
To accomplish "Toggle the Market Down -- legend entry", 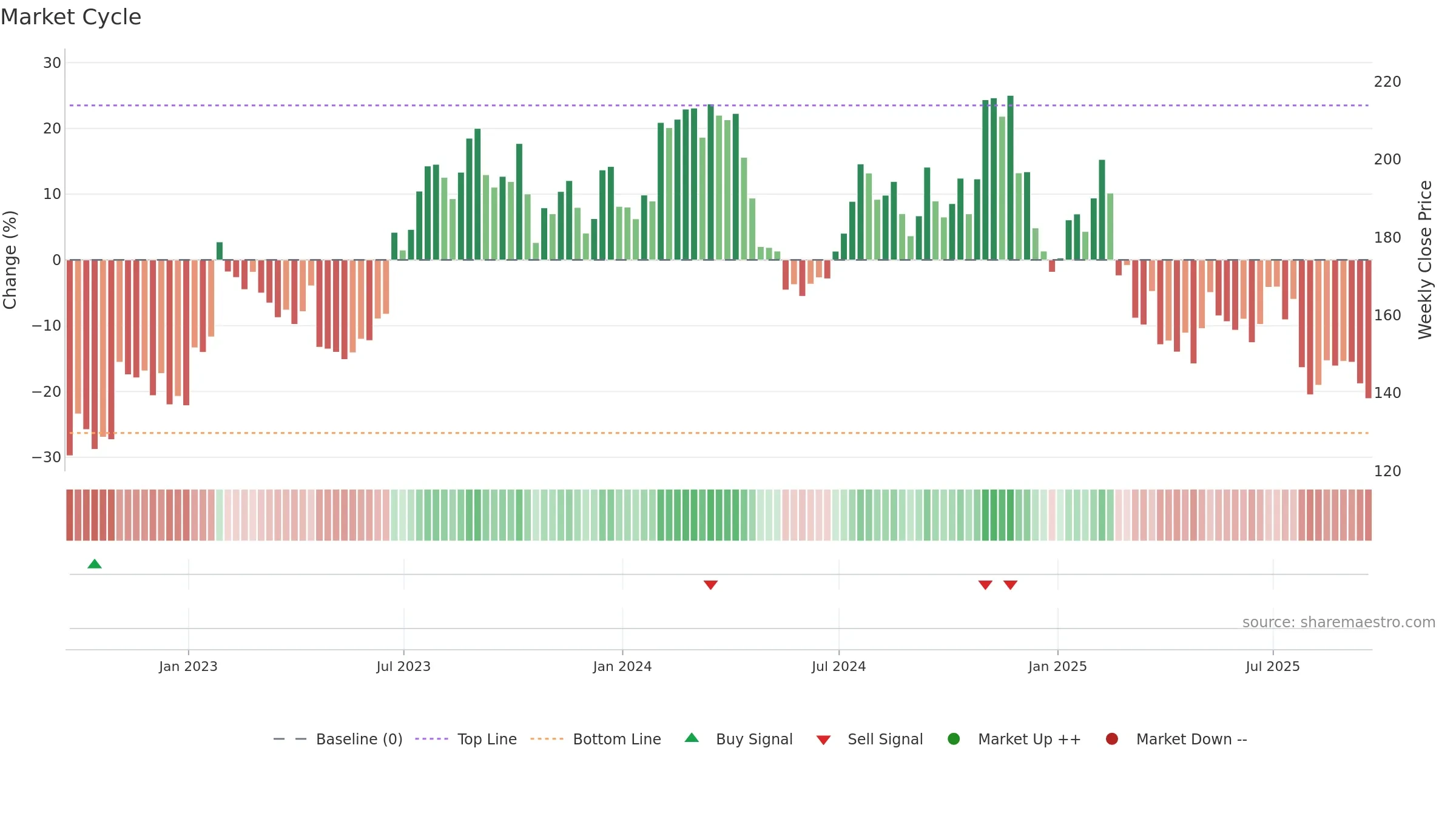I will pyautogui.click(x=1176, y=739).
